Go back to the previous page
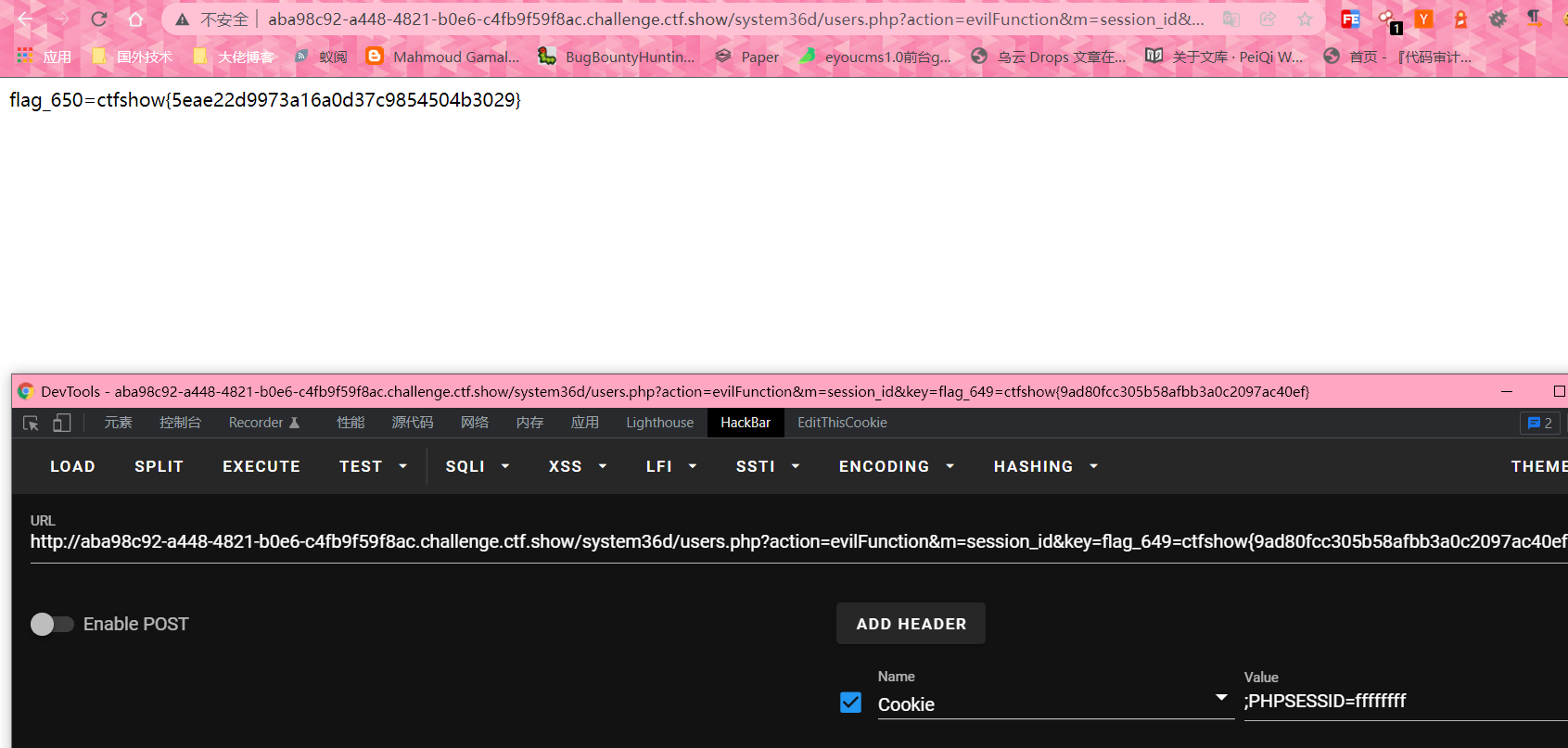This screenshot has width=1568, height=748. point(25,19)
